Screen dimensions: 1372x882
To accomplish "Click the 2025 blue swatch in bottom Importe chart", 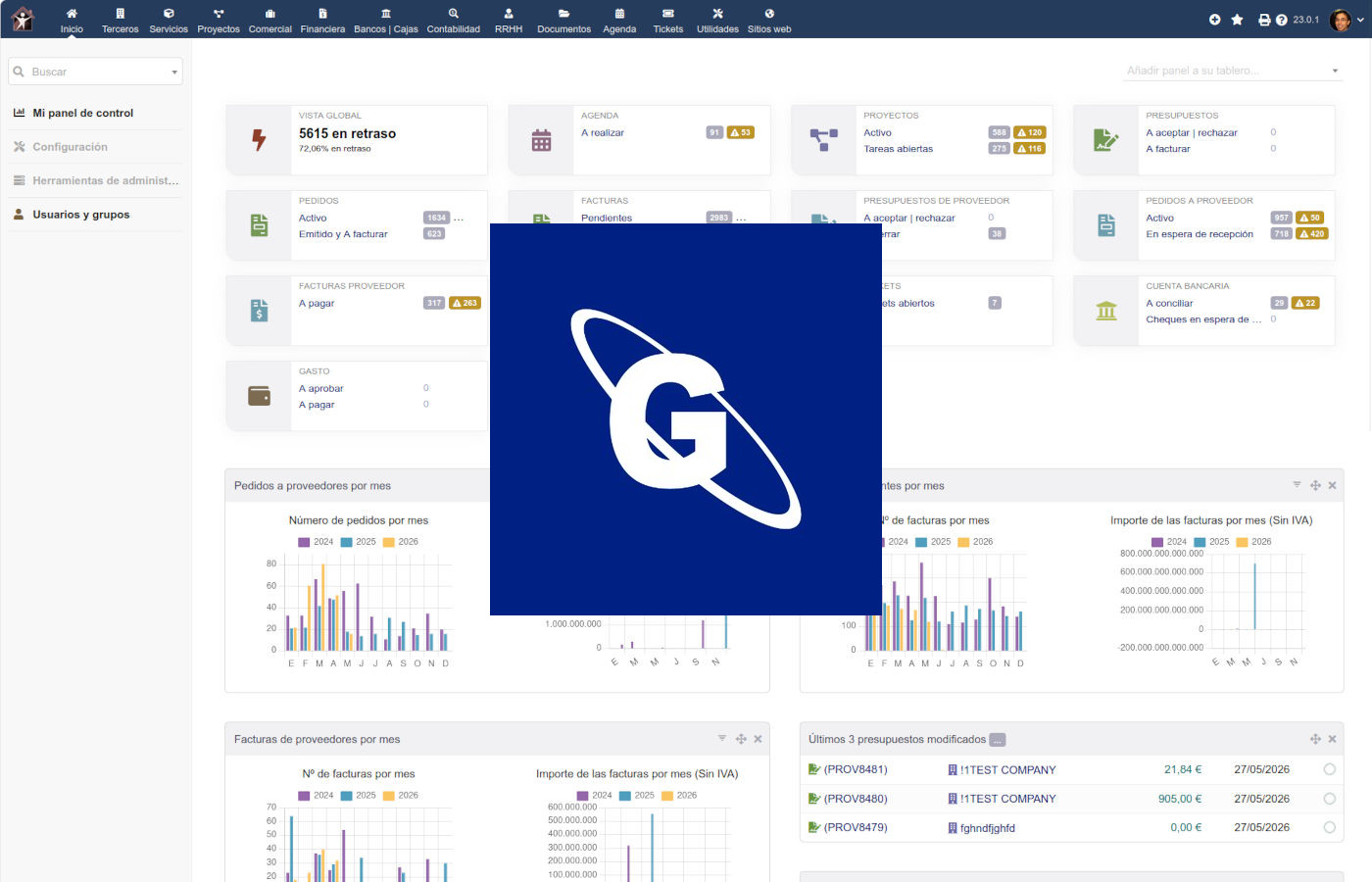I will tap(625, 796).
